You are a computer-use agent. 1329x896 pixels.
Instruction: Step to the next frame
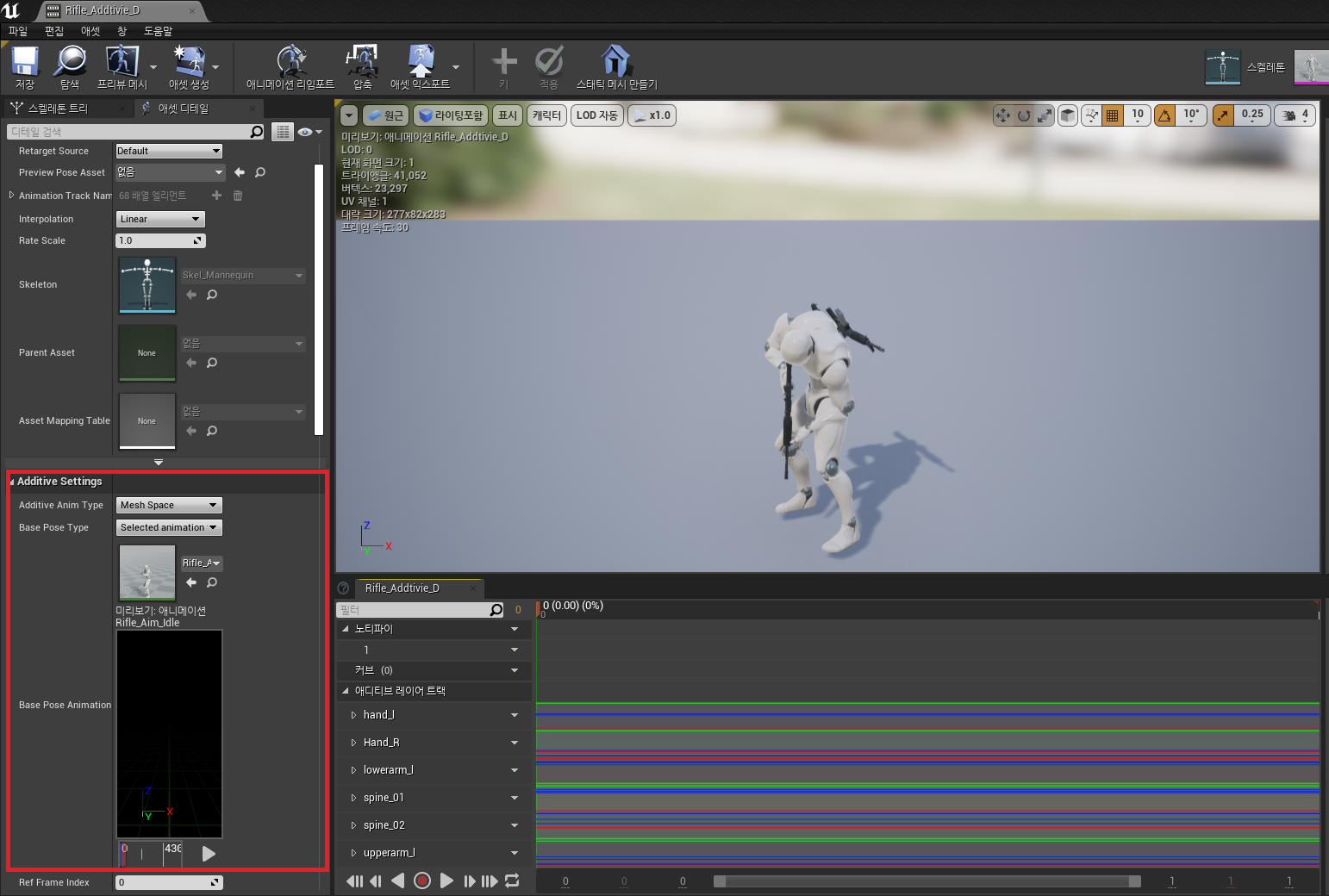[x=469, y=880]
